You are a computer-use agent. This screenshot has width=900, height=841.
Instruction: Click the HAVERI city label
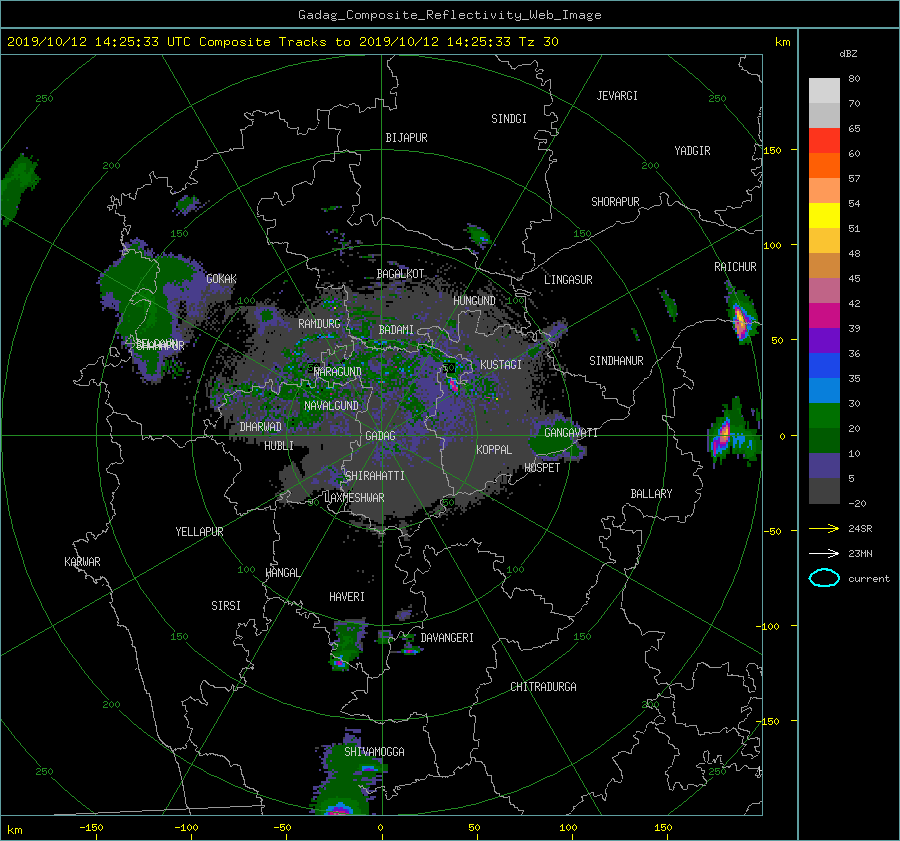pyautogui.click(x=347, y=597)
